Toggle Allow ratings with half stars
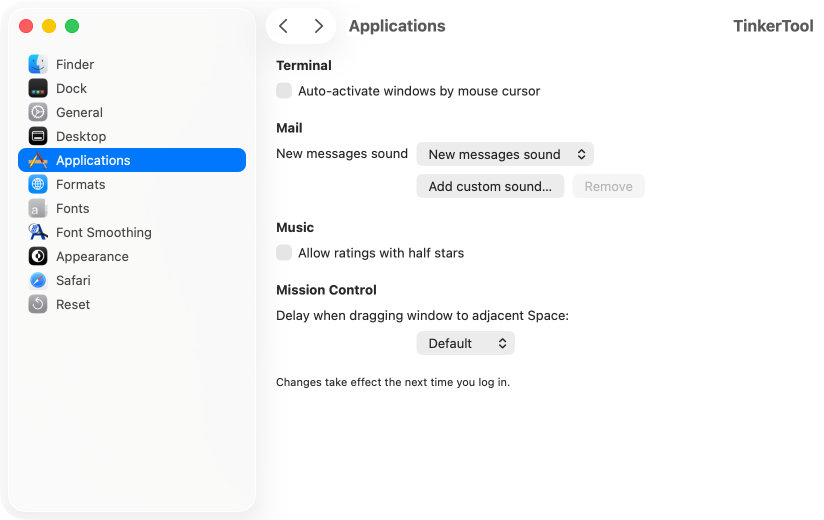Screen dimensions: 824x520 (284, 253)
